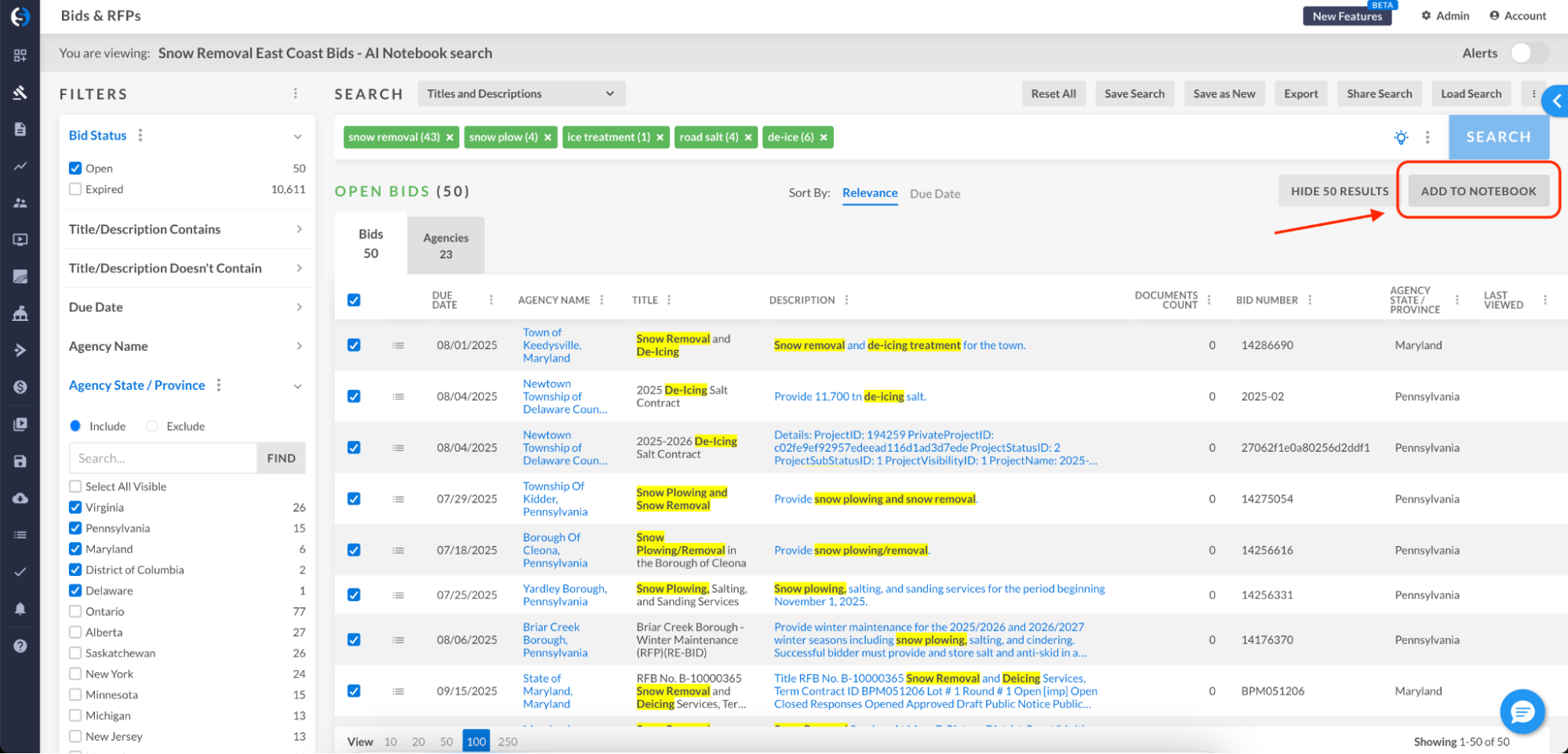Screen dimensions: 1568x754
Task: Uncheck the Virginia state checkbox
Action: pos(75,508)
